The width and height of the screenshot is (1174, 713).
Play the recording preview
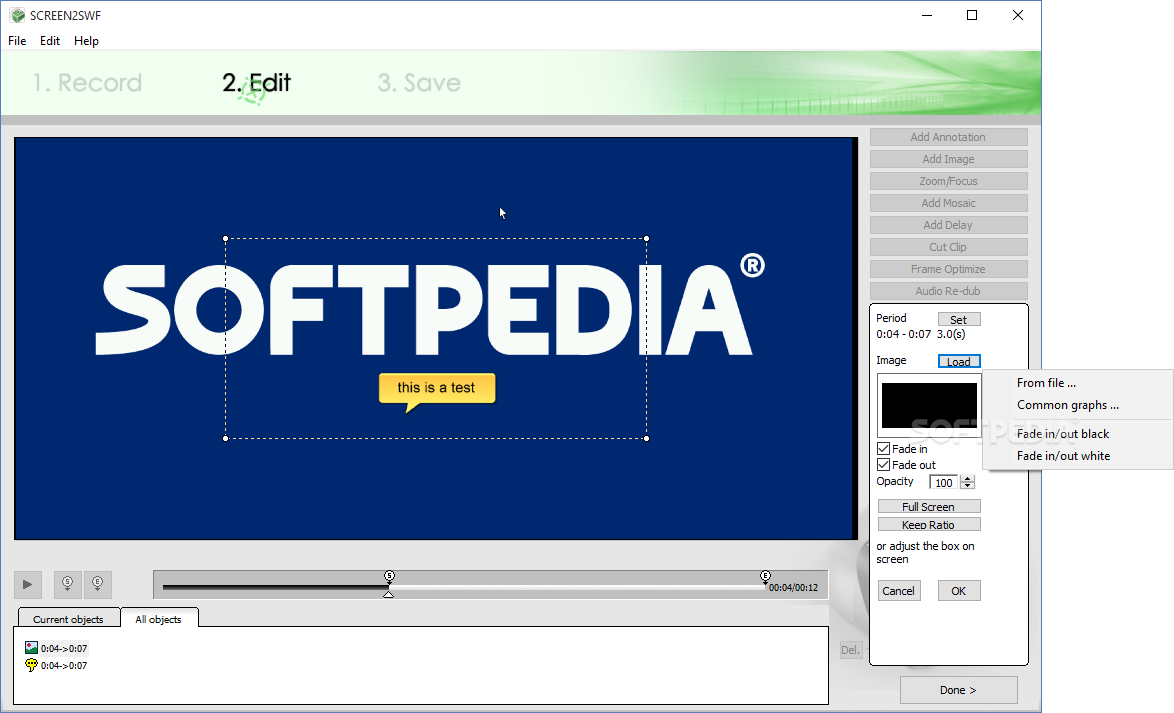tap(28, 584)
